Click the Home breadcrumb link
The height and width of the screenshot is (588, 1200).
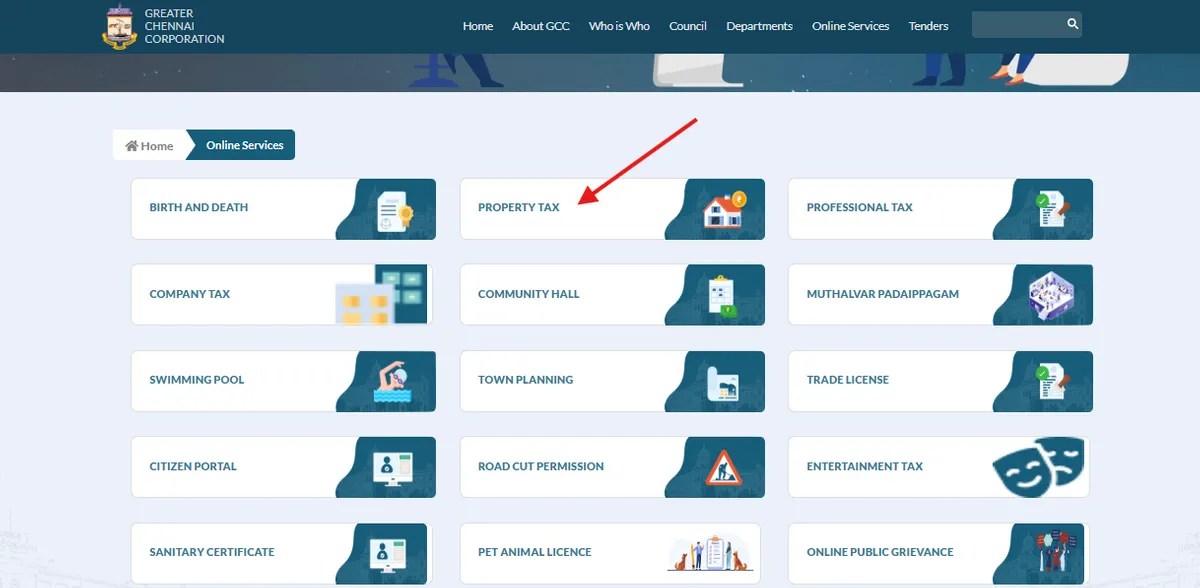coord(149,146)
